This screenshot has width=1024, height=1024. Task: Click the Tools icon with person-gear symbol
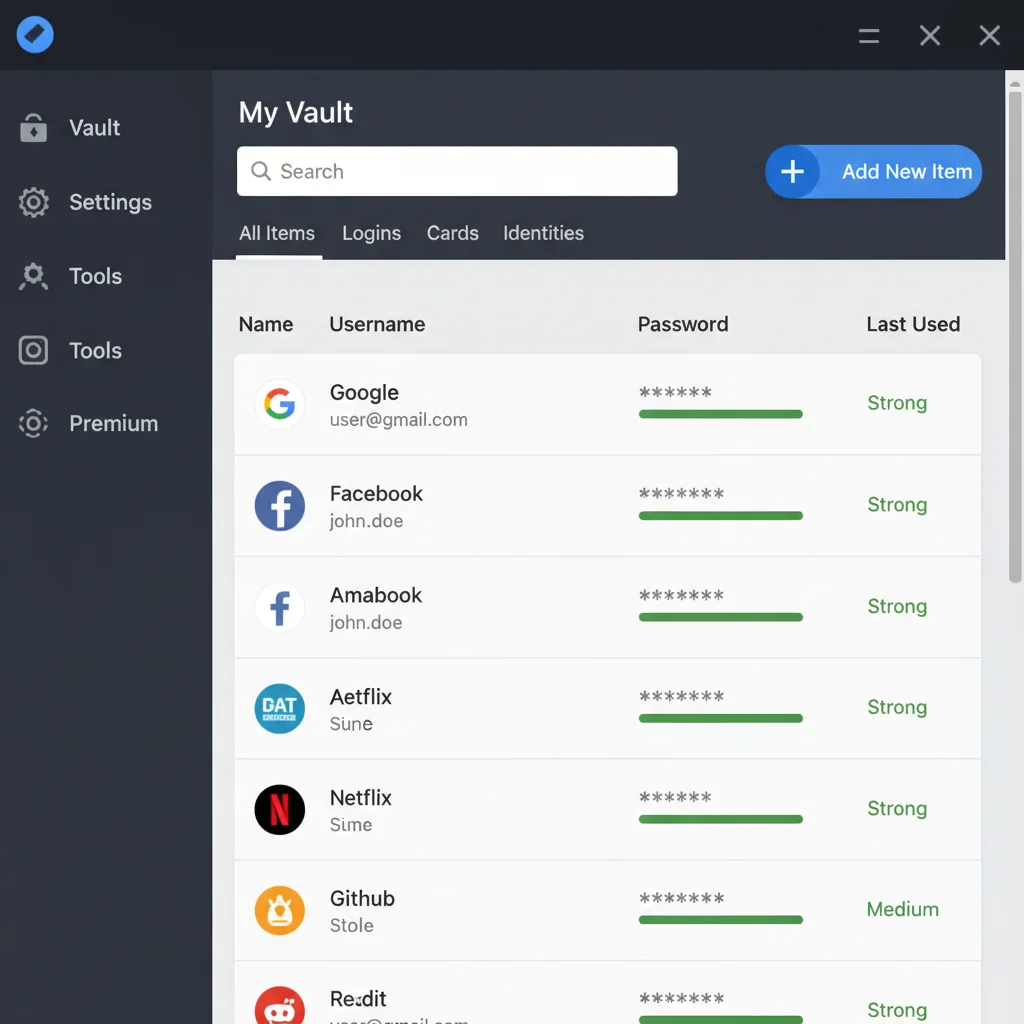[x=33, y=276]
